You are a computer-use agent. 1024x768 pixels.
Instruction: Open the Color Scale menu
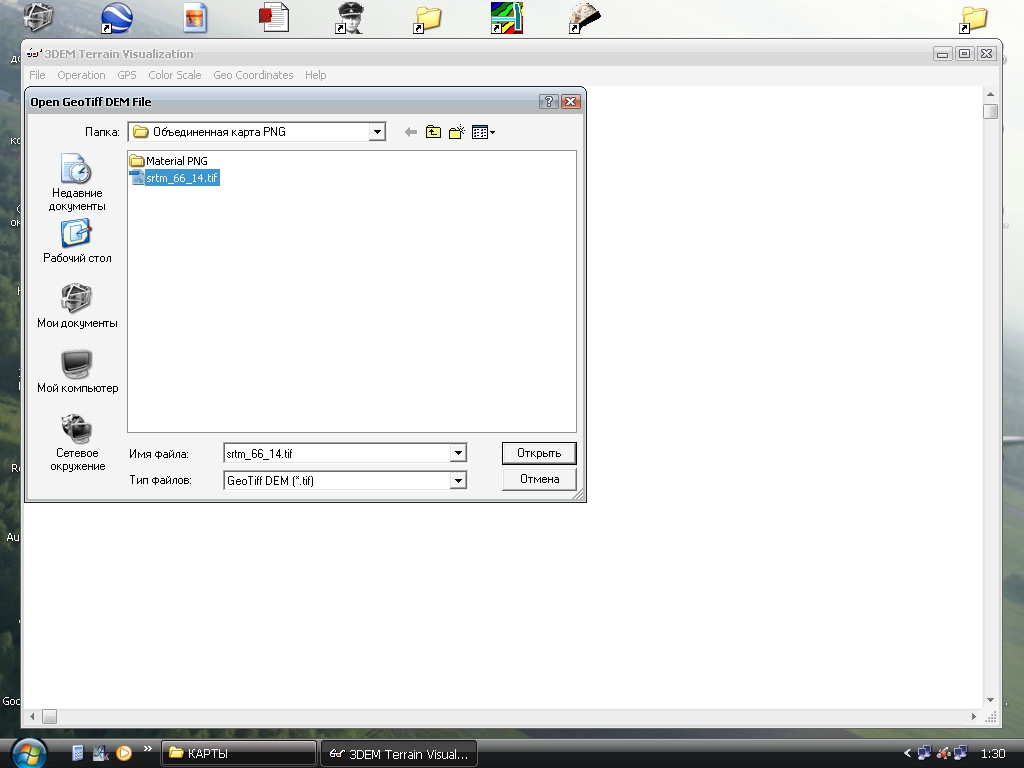click(x=174, y=75)
